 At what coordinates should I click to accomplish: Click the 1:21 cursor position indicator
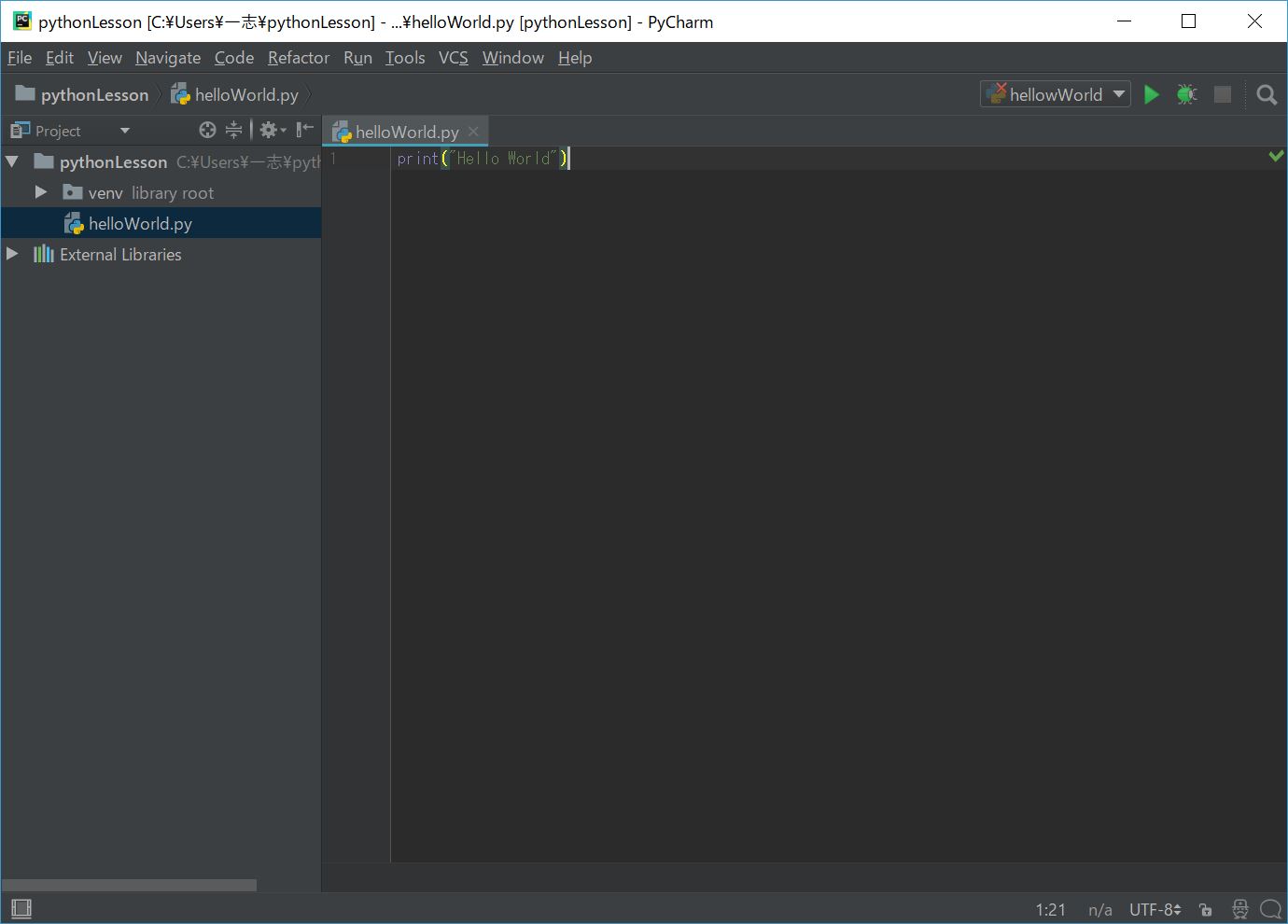(x=1050, y=909)
